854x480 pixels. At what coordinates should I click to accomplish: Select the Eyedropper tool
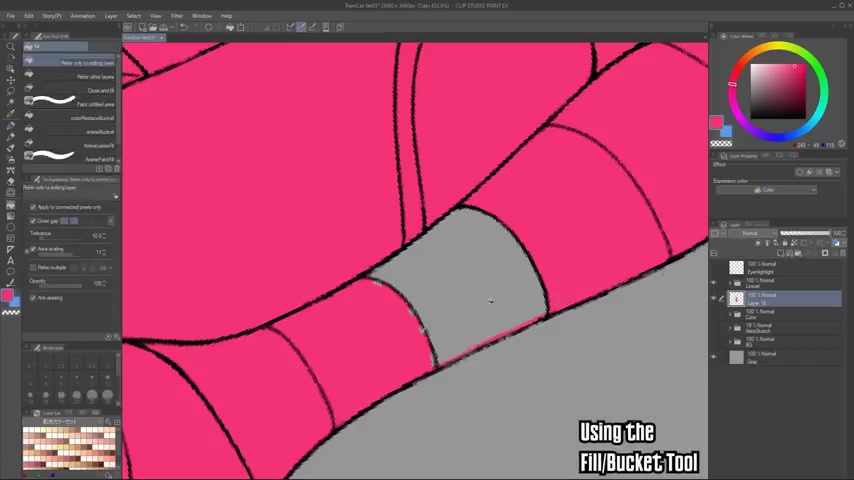[10, 114]
